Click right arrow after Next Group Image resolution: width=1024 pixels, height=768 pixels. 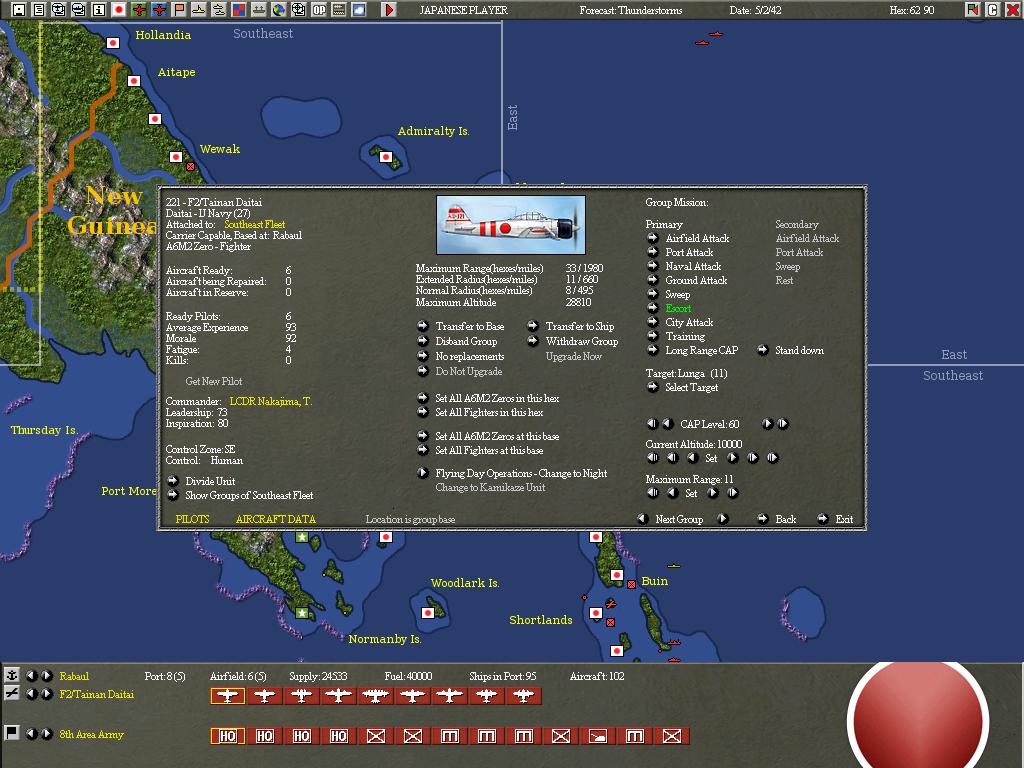pos(722,519)
